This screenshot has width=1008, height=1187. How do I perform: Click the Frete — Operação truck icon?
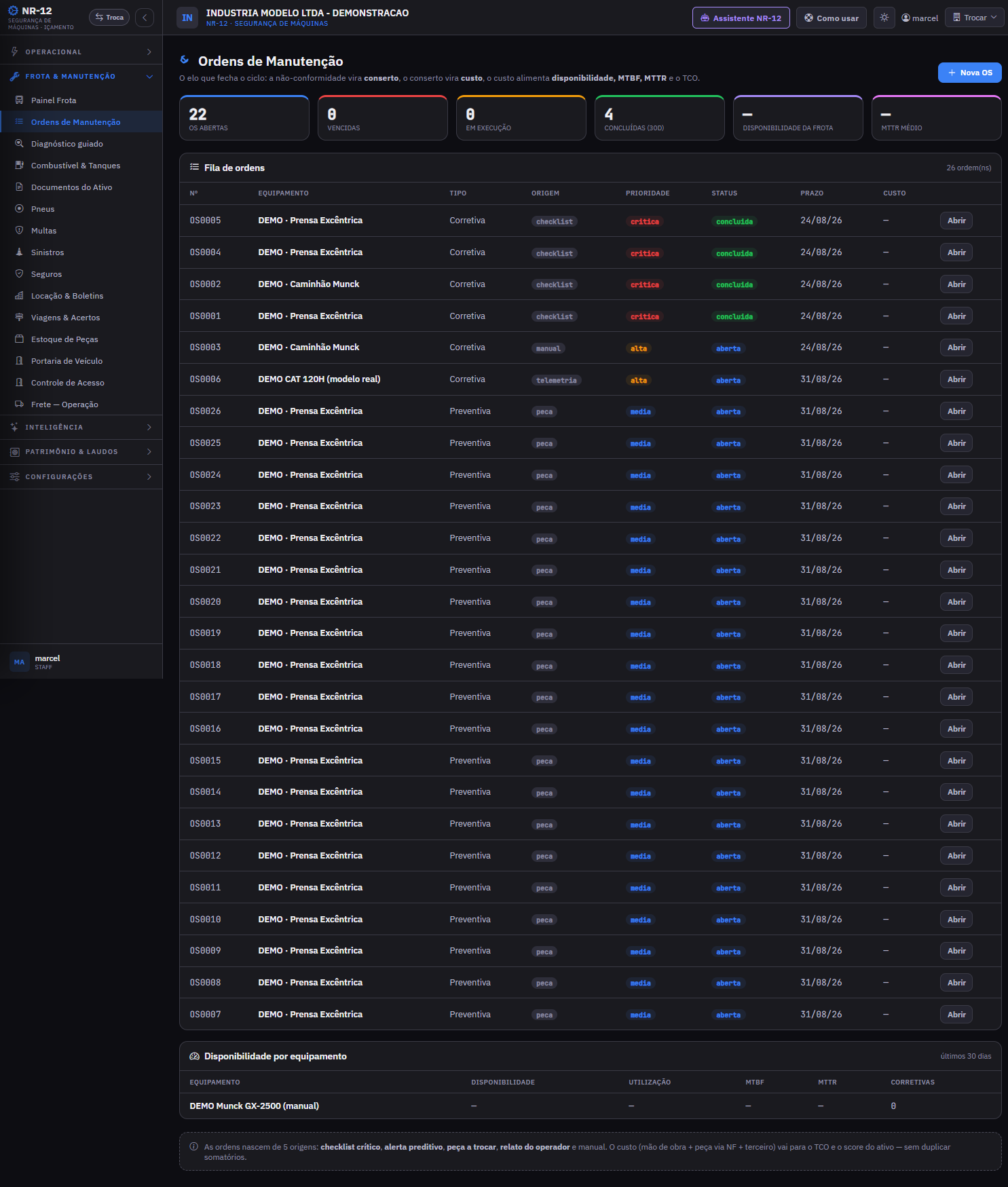[x=19, y=404]
